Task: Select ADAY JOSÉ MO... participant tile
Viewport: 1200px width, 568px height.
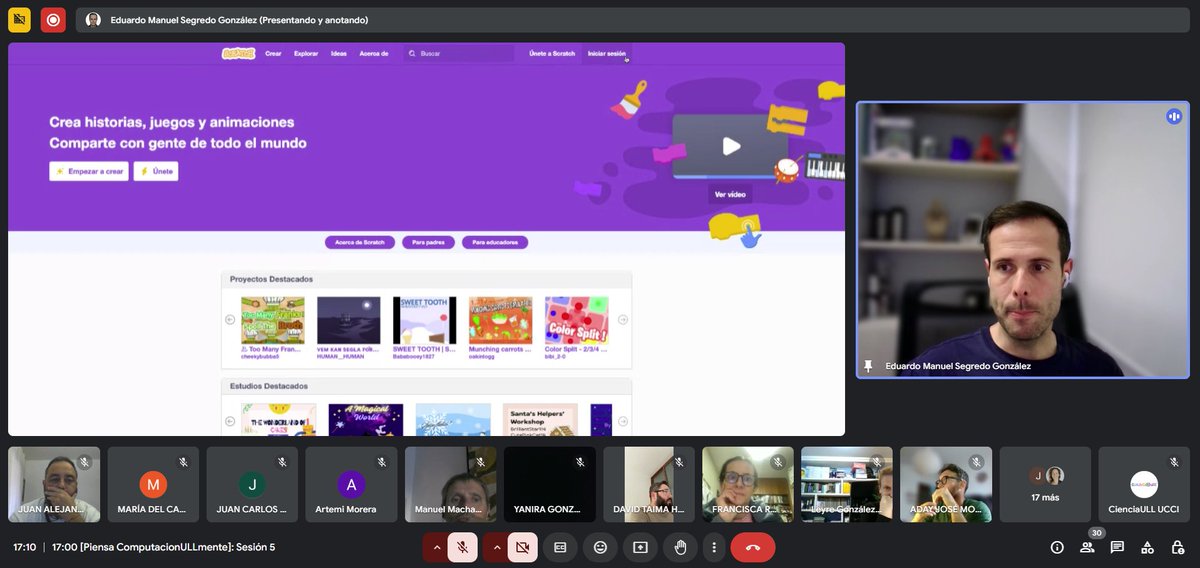Action: click(x=945, y=484)
